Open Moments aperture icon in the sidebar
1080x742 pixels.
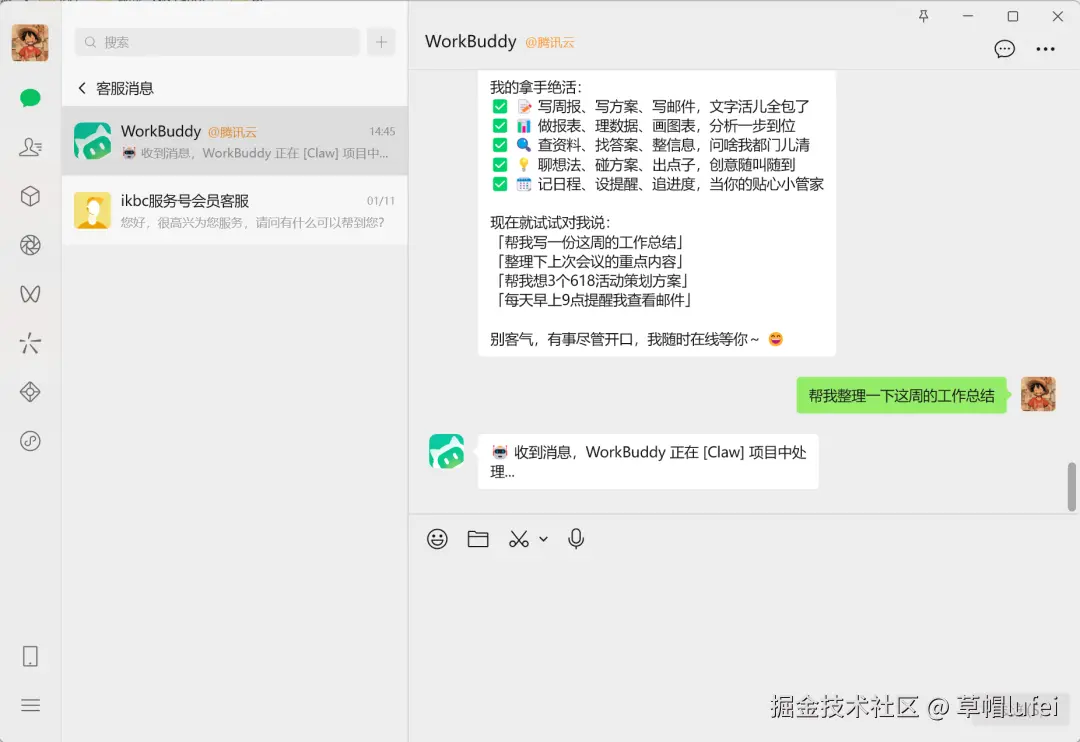(30, 245)
